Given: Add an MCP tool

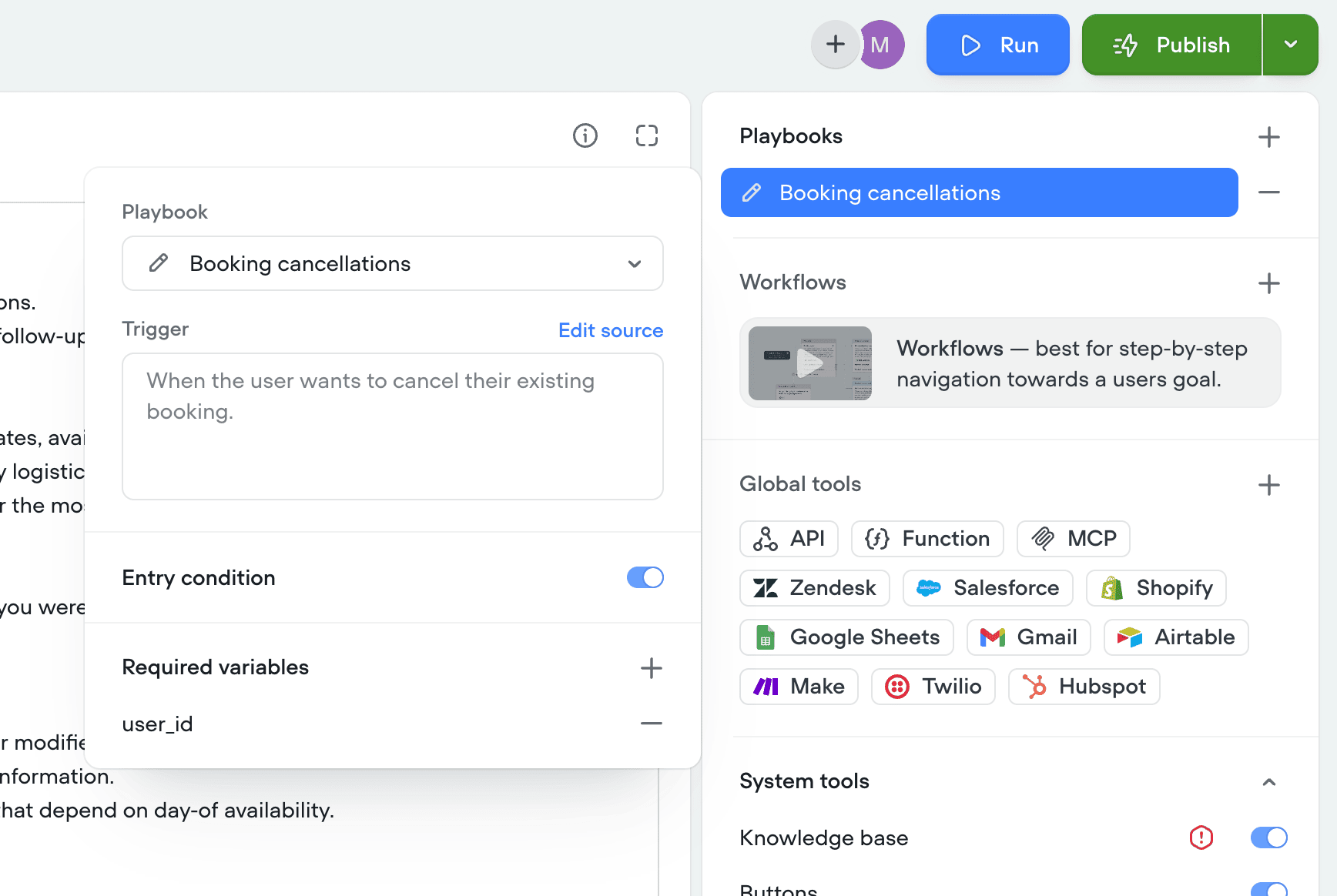Looking at the screenshot, I should click(1074, 539).
